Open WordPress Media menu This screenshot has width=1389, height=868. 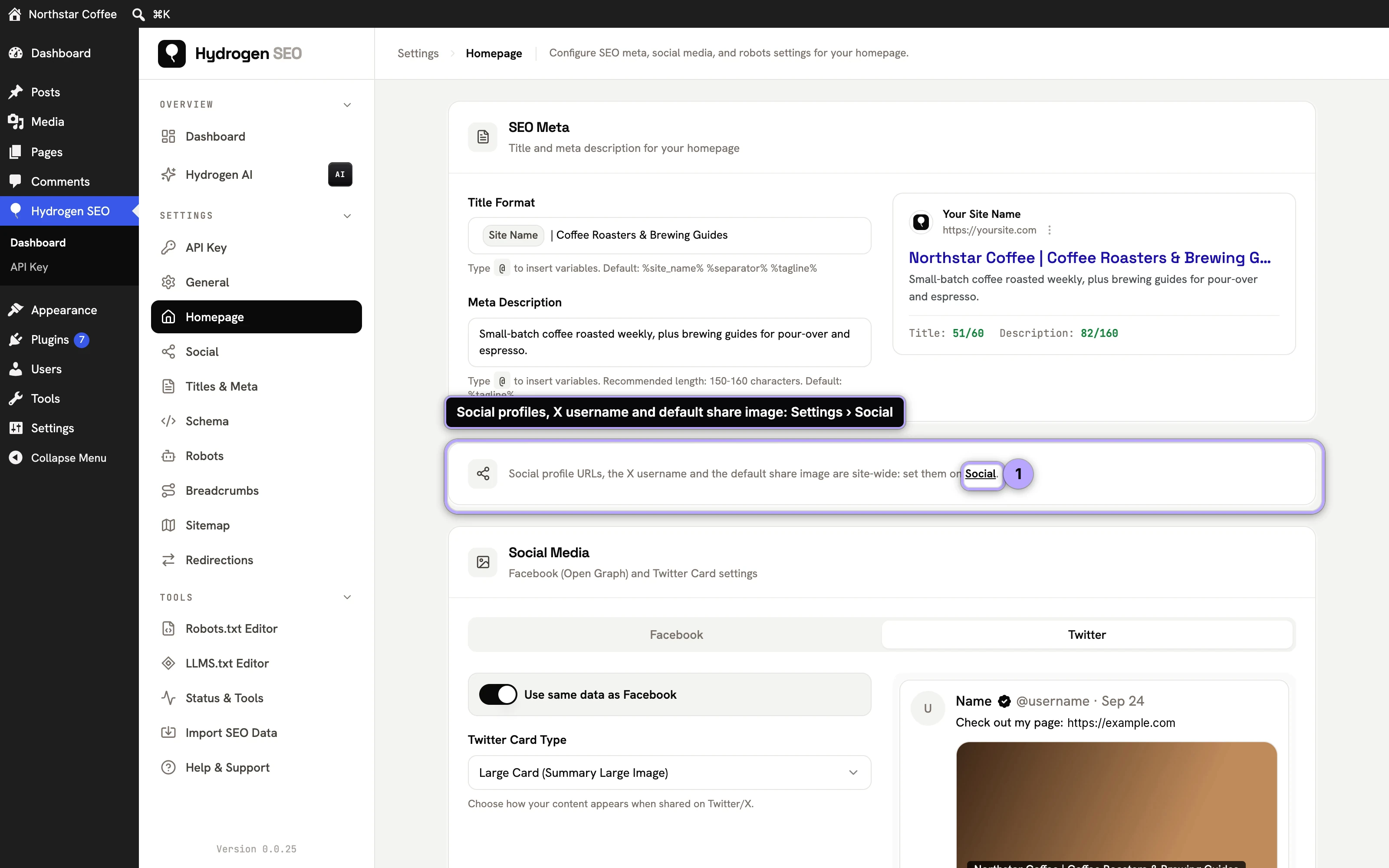click(69, 122)
